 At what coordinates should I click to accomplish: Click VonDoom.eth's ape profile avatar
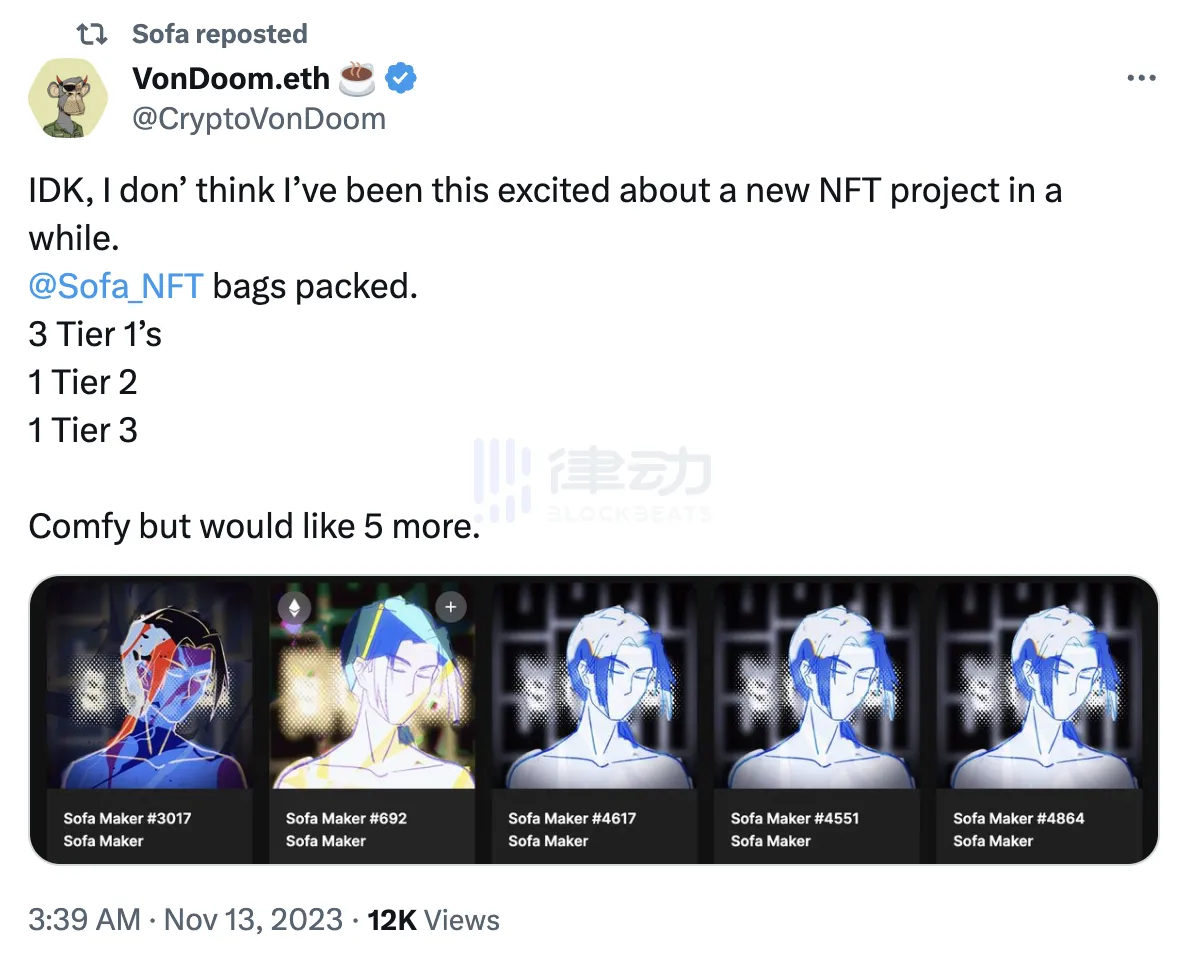[x=69, y=98]
